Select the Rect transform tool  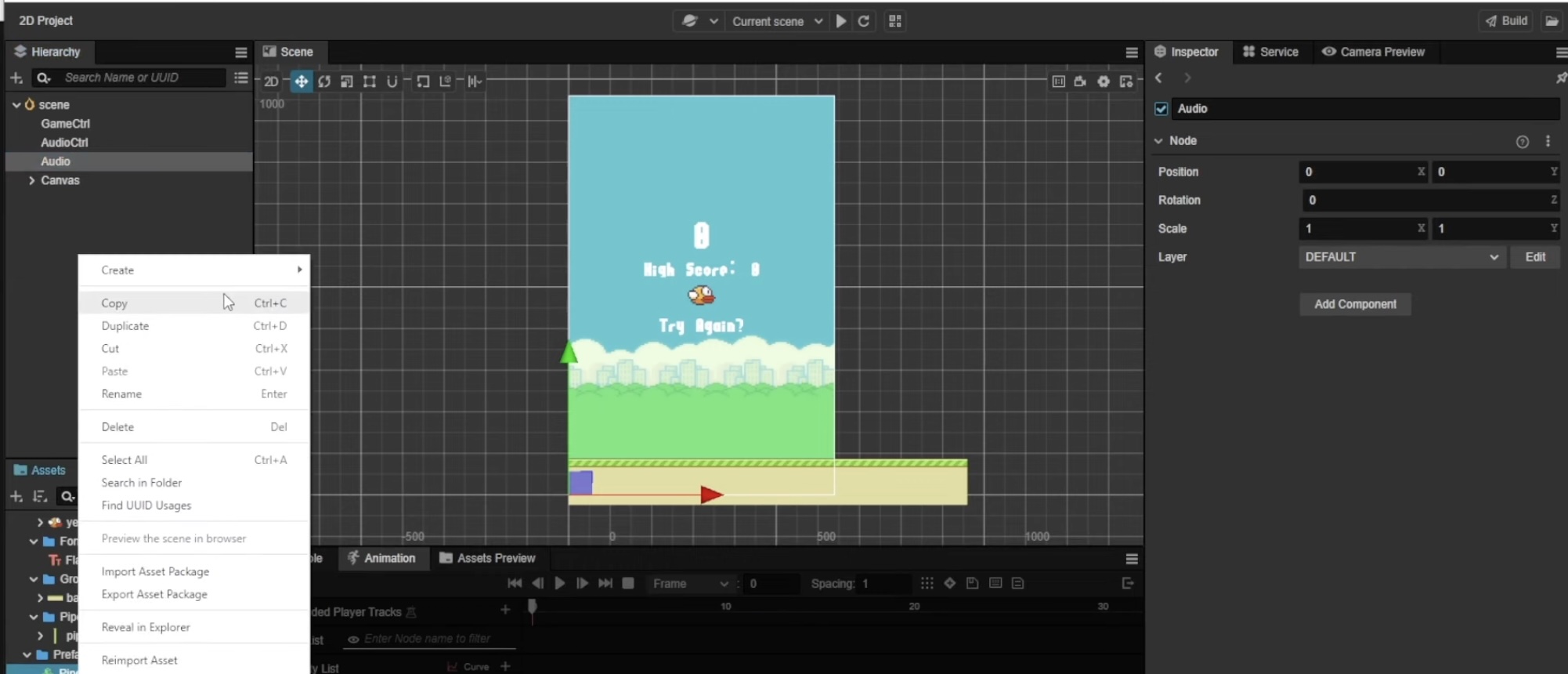point(369,82)
